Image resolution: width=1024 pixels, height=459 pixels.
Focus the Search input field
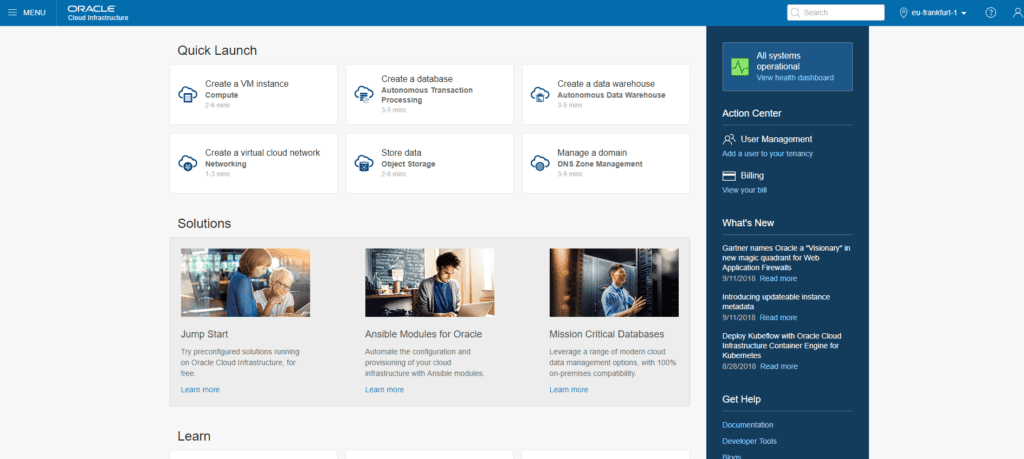pos(835,12)
